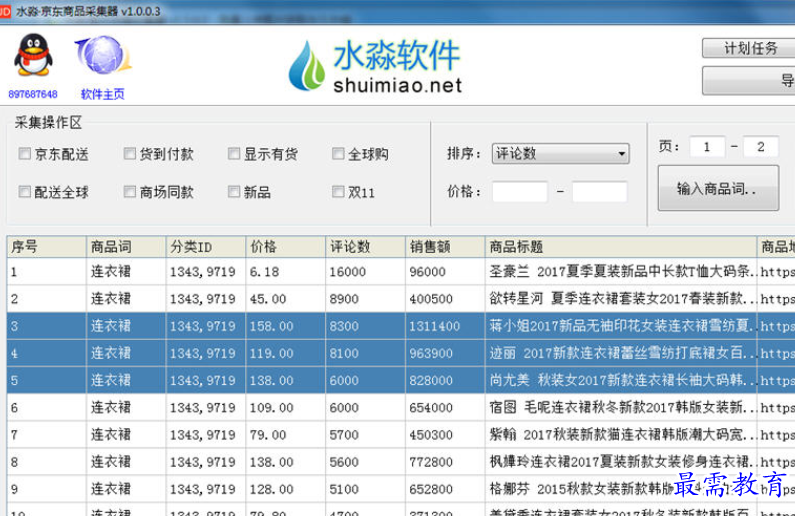Click sales value 400500 in row 2
Image resolution: width=795 pixels, height=516 pixels.
[x=431, y=299]
